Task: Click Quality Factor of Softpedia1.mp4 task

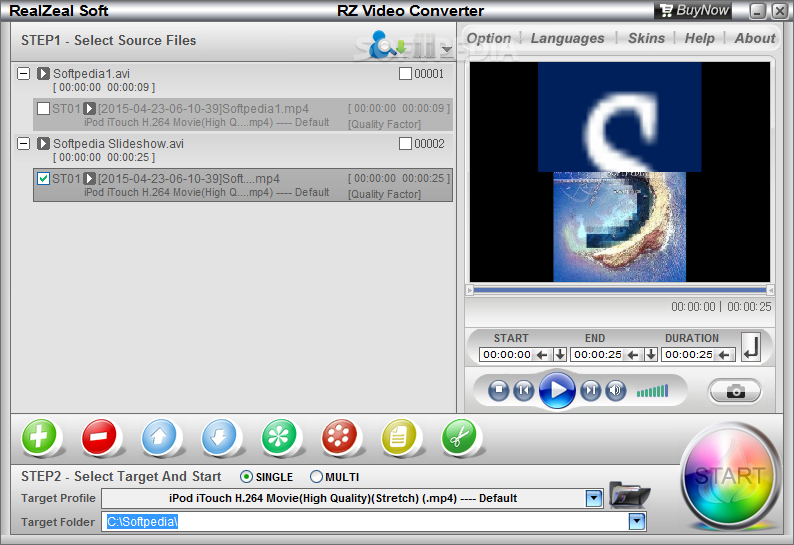Action: pos(384,124)
